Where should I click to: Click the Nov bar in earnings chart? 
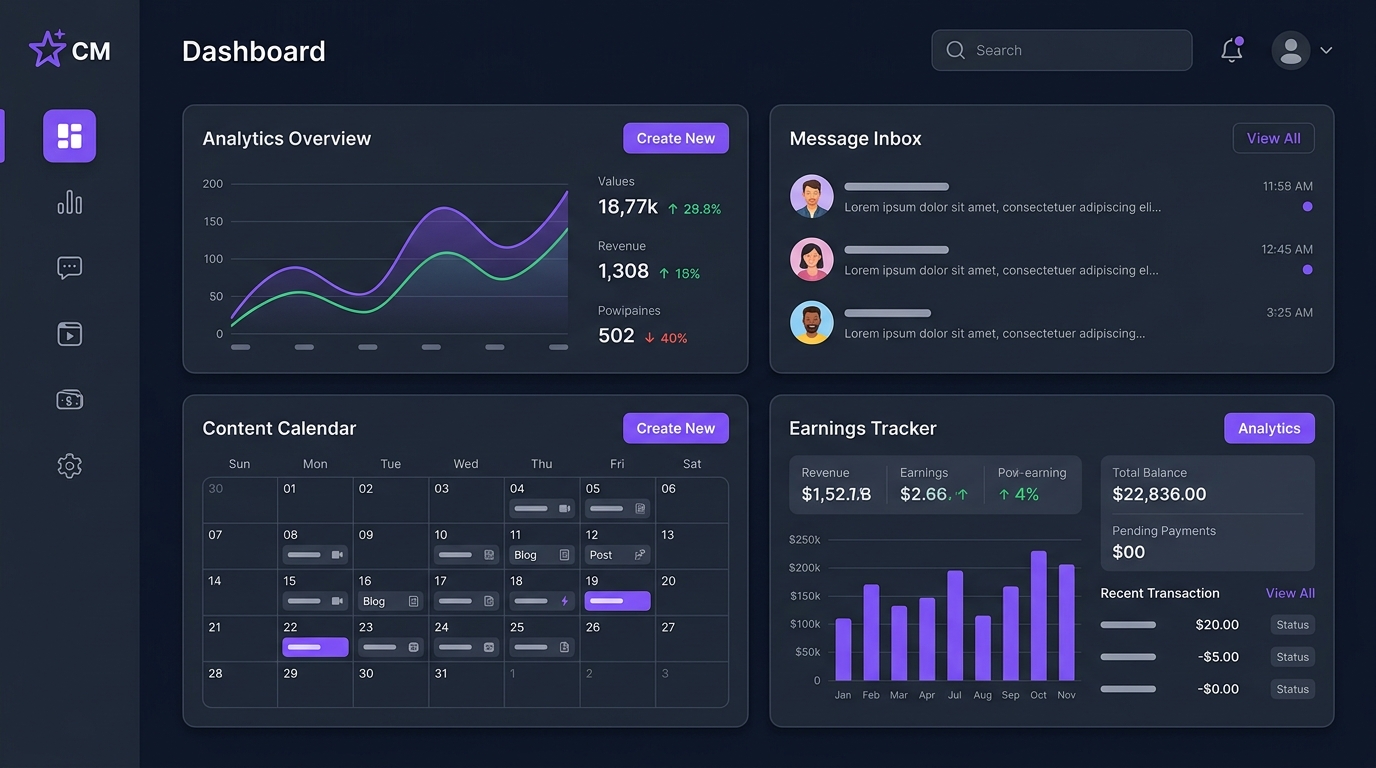pyautogui.click(x=1067, y=623)
